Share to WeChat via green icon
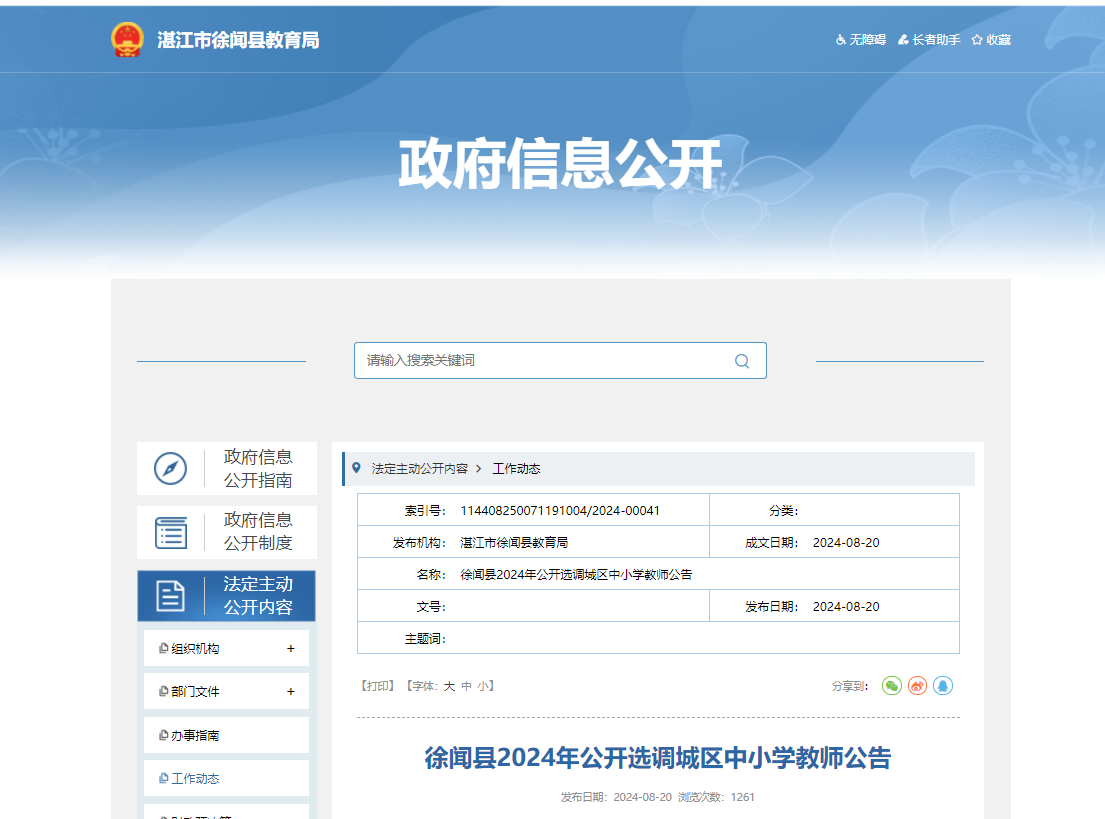 [892, 686]
